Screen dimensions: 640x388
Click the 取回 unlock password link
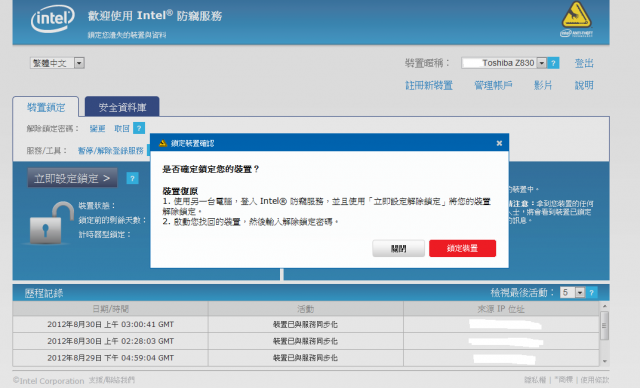coord(122,129)
